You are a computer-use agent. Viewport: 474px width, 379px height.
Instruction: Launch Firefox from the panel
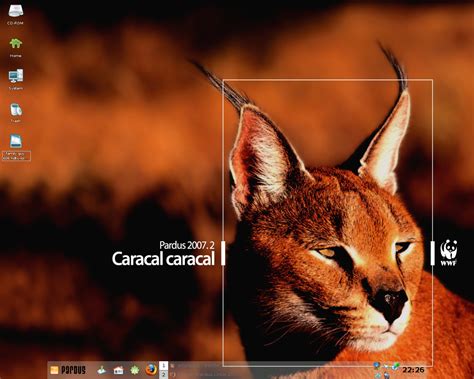point(151,369)
